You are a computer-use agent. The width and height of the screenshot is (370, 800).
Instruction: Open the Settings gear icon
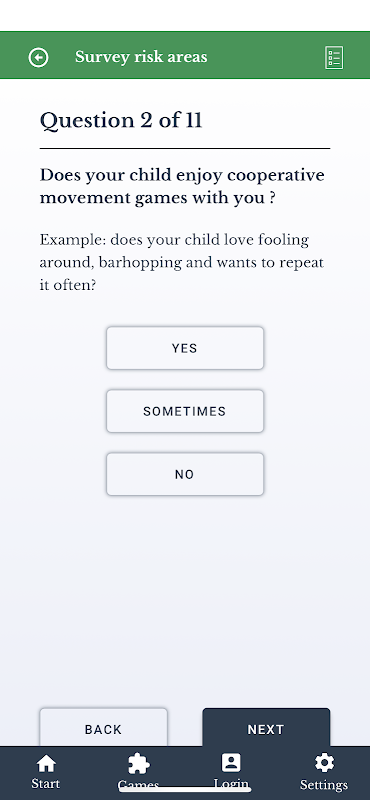(x=324, y=763)
